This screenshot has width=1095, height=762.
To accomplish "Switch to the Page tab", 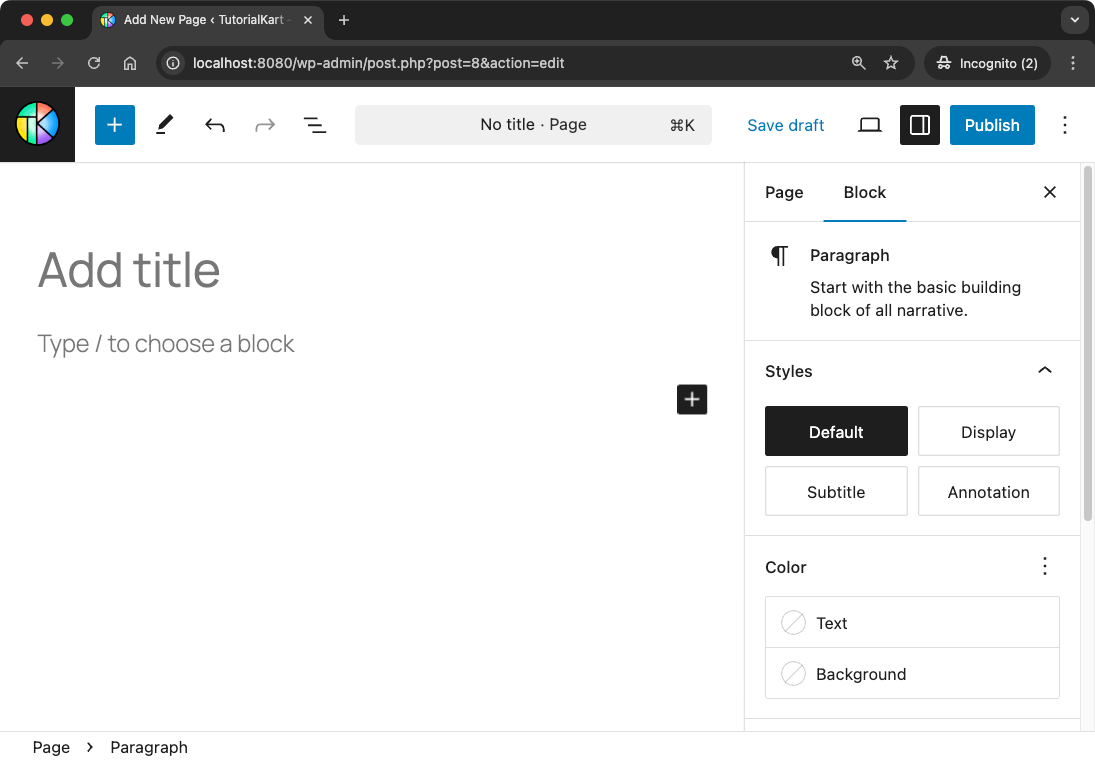I will [784, 192].
